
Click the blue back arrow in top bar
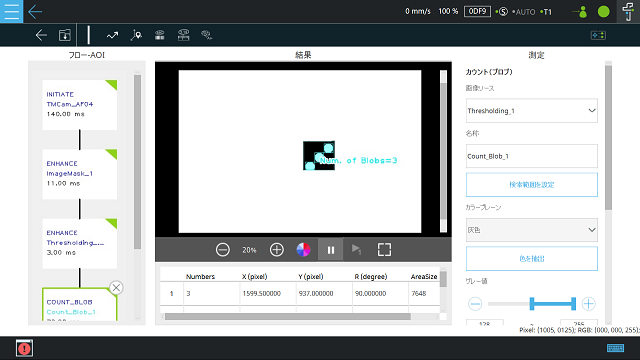[x=35, y=11]
